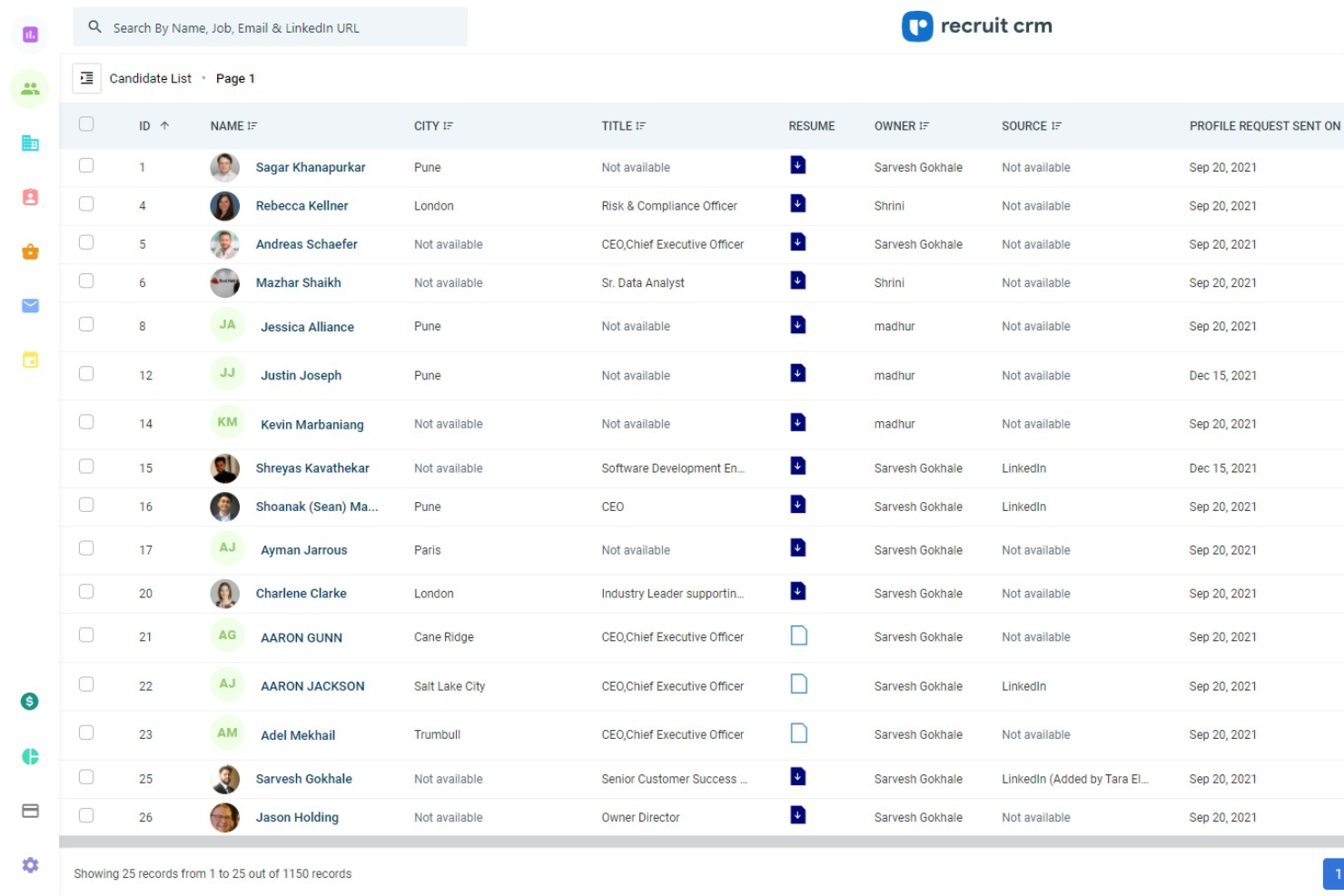Image resolution: width=1344 pixels, height=896 pixels.
Task: Click AARON GUNN's empty resume icon
Action: point(798,635)
